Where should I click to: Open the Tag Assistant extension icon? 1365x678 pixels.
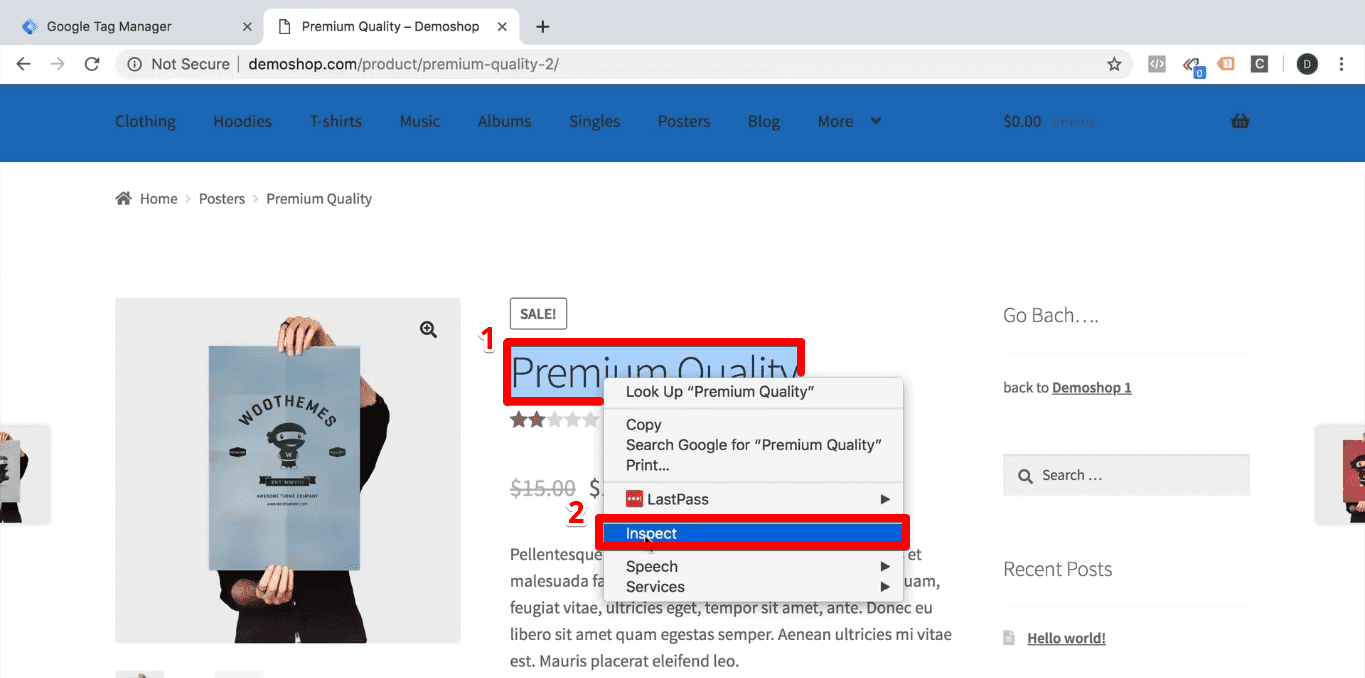coord(1193,63)
